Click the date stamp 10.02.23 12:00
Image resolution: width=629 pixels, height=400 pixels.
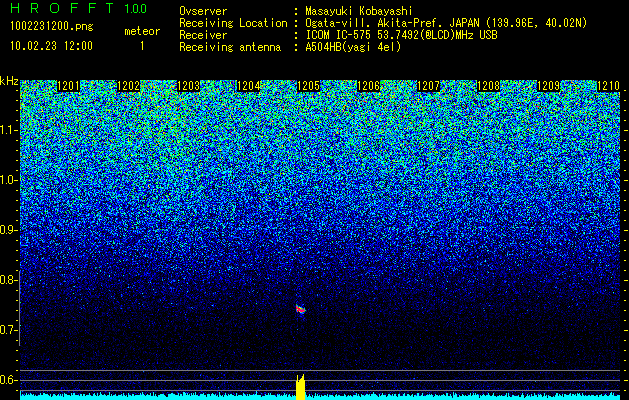pos(51,46)
